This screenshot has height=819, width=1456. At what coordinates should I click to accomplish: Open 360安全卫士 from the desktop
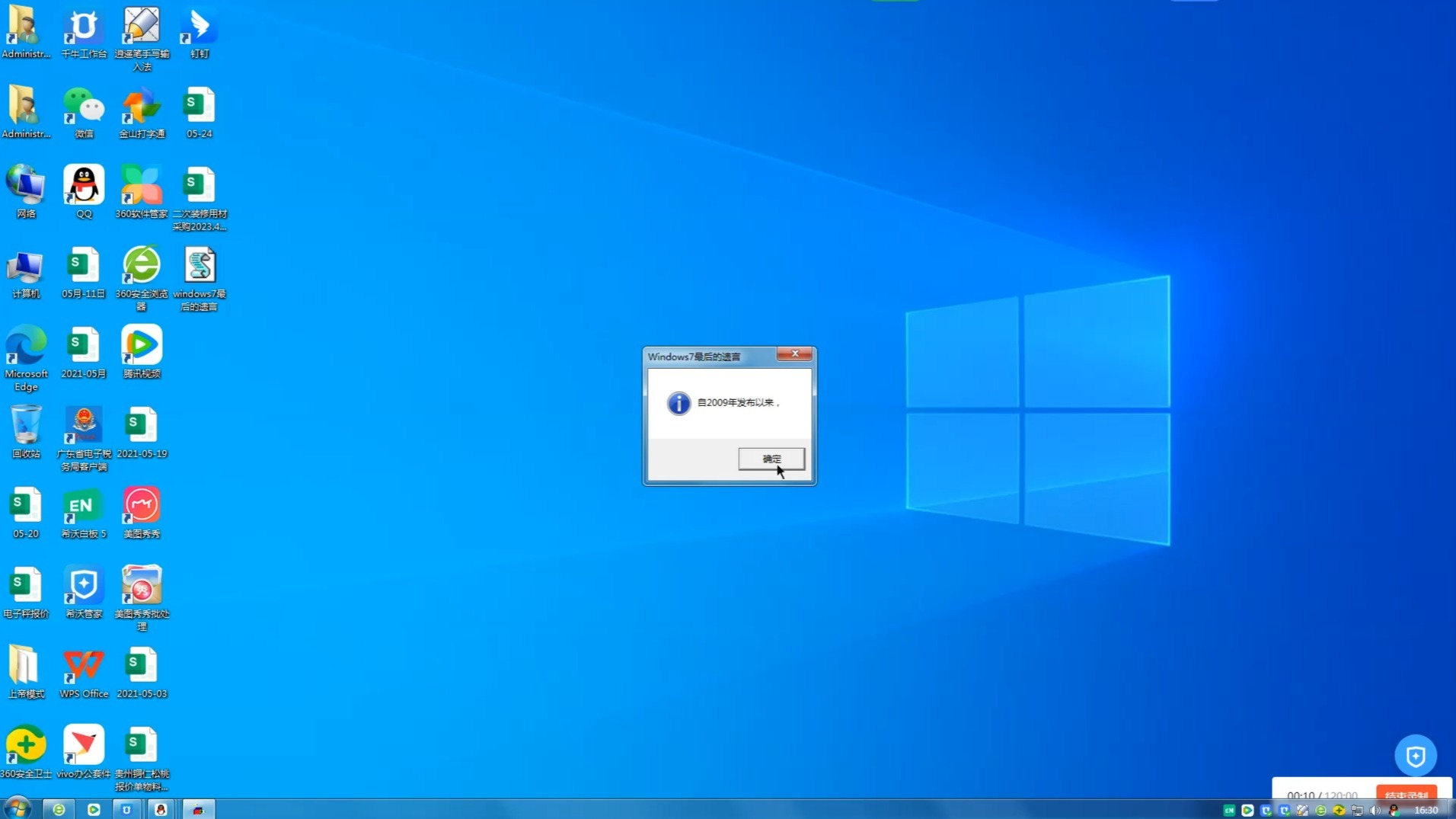click(26, 743)
